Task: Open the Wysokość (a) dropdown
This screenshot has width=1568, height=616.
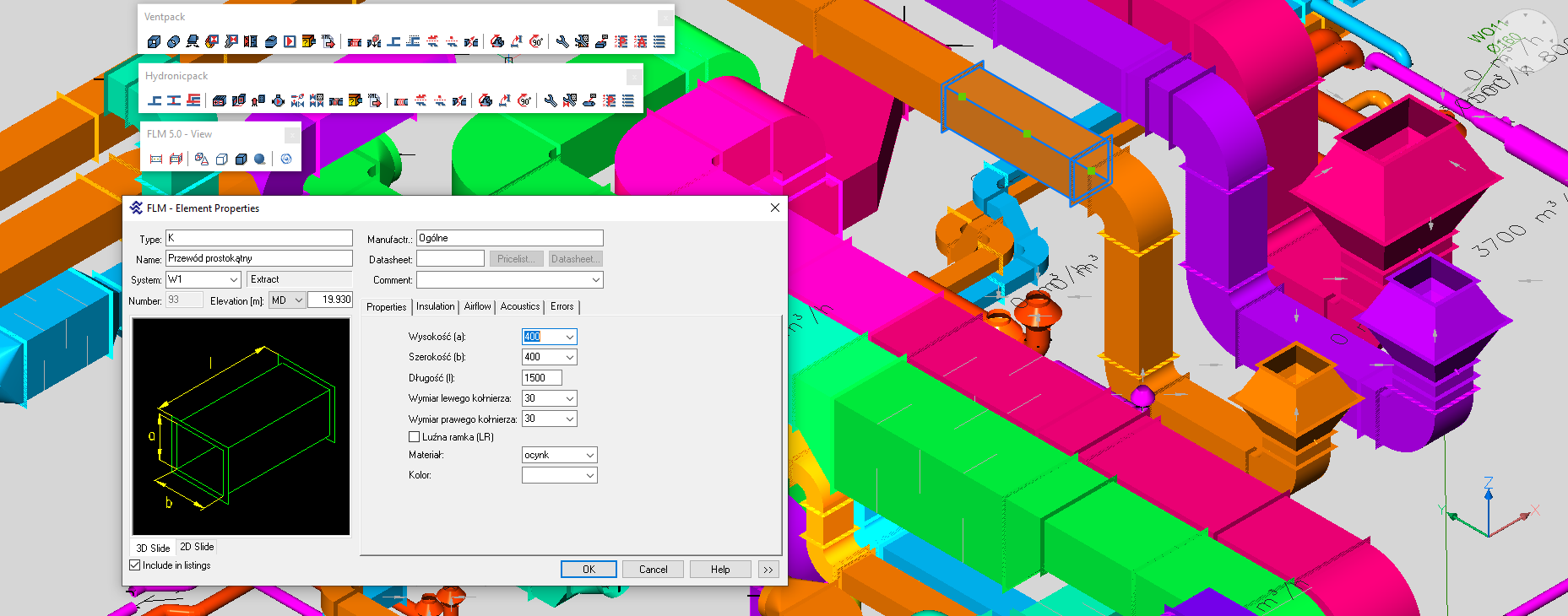Action: 570,337
